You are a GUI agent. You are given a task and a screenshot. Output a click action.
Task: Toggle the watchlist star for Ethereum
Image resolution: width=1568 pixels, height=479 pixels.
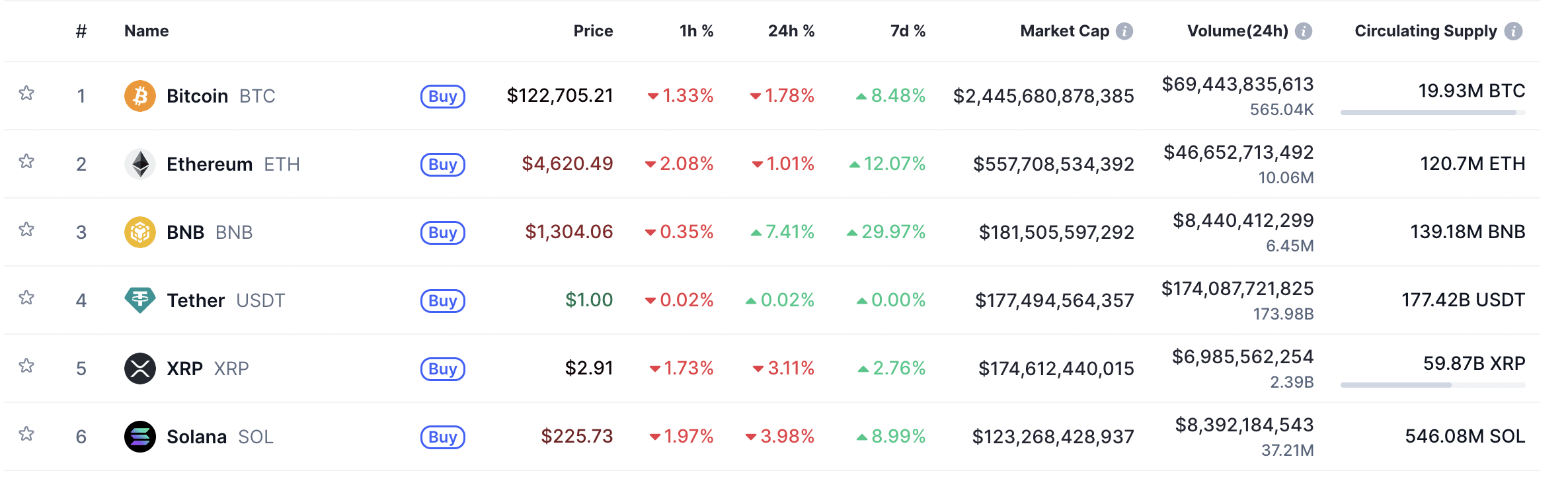pos(27,163)
